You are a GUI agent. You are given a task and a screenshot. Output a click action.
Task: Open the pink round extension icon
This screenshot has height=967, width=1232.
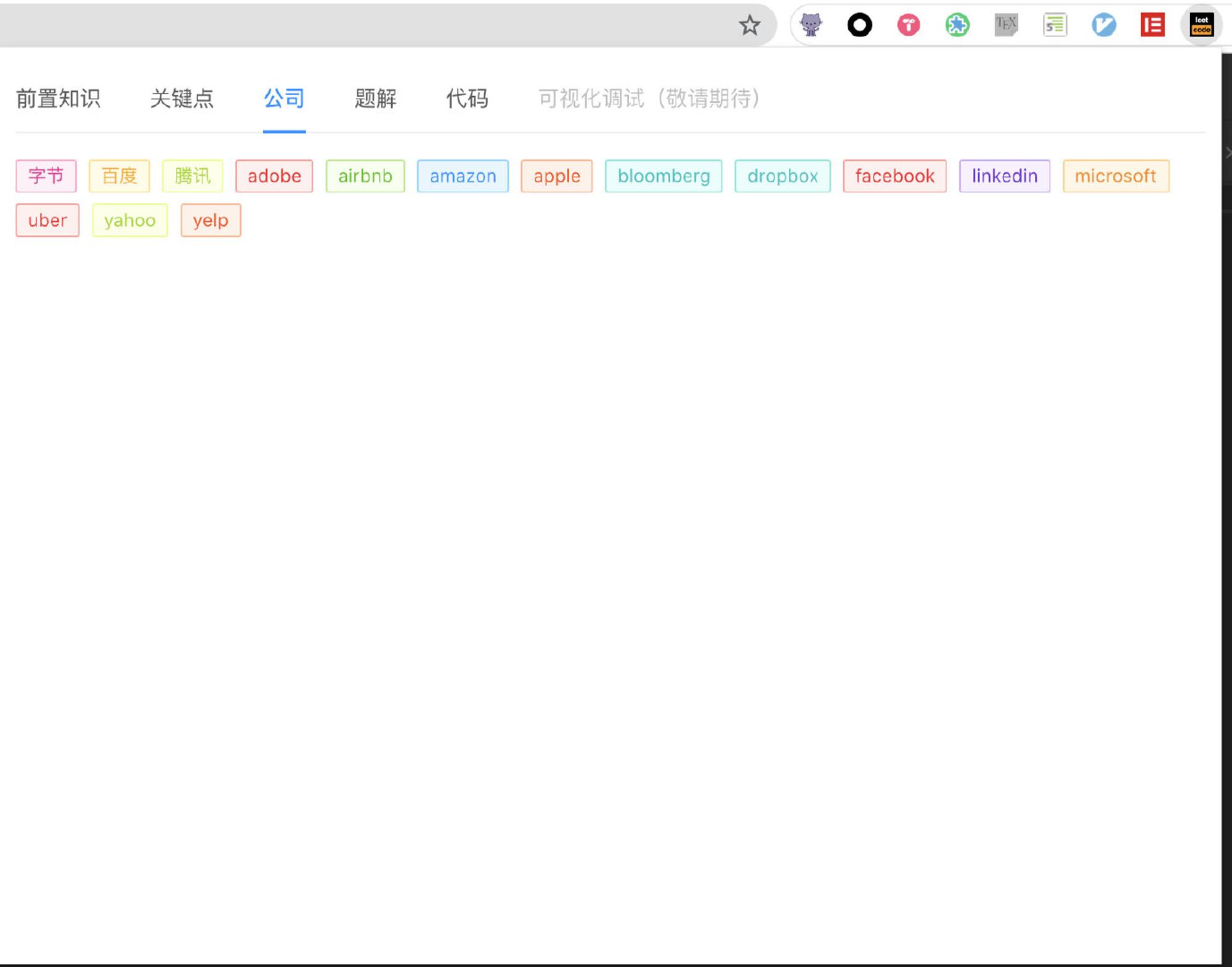point(908,25)
